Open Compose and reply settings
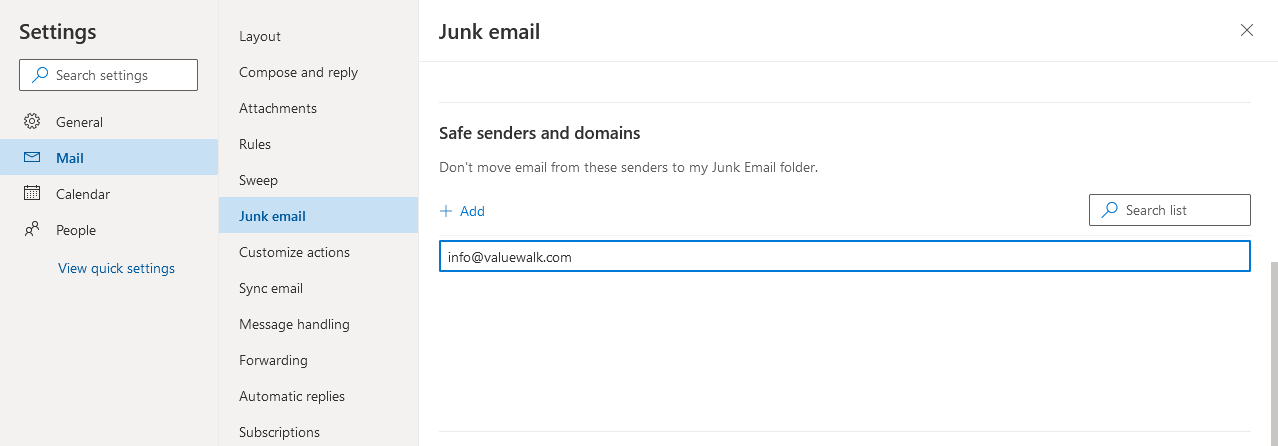Image resolution: width=1278 pixels, height=446 pixels. coord(298,72)
